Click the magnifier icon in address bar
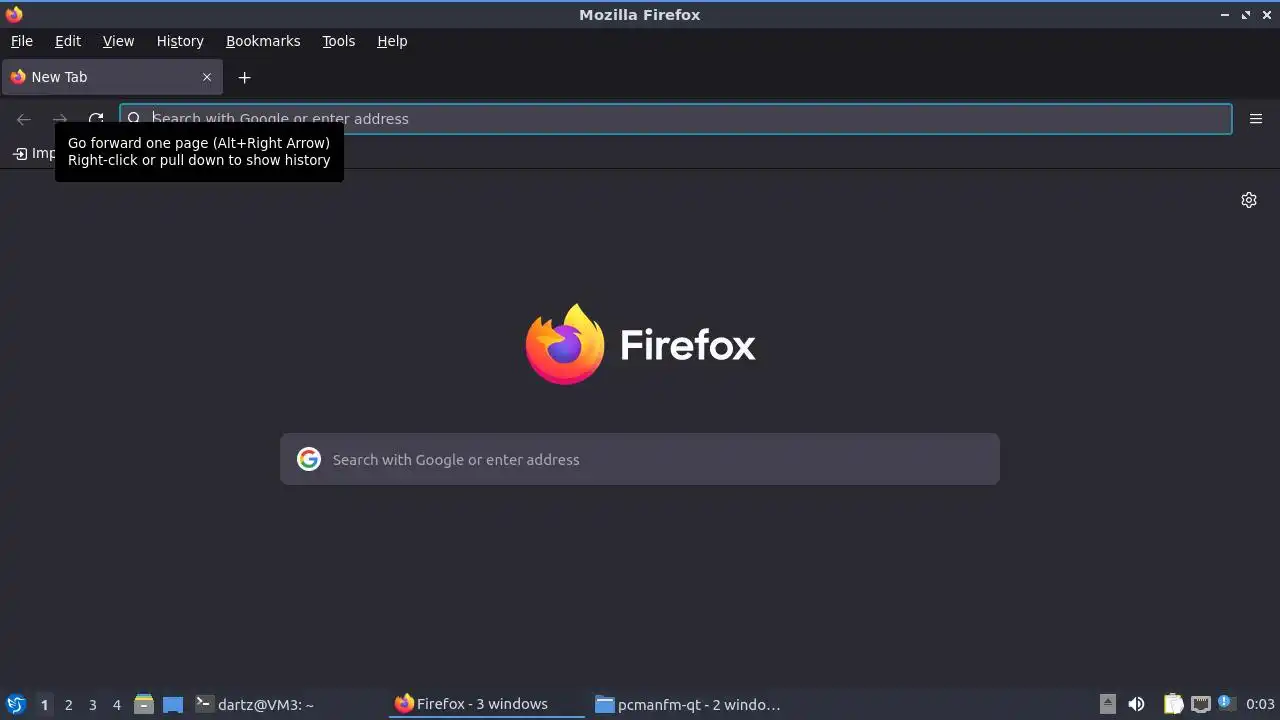1280x720 pixels. point(134,119)
